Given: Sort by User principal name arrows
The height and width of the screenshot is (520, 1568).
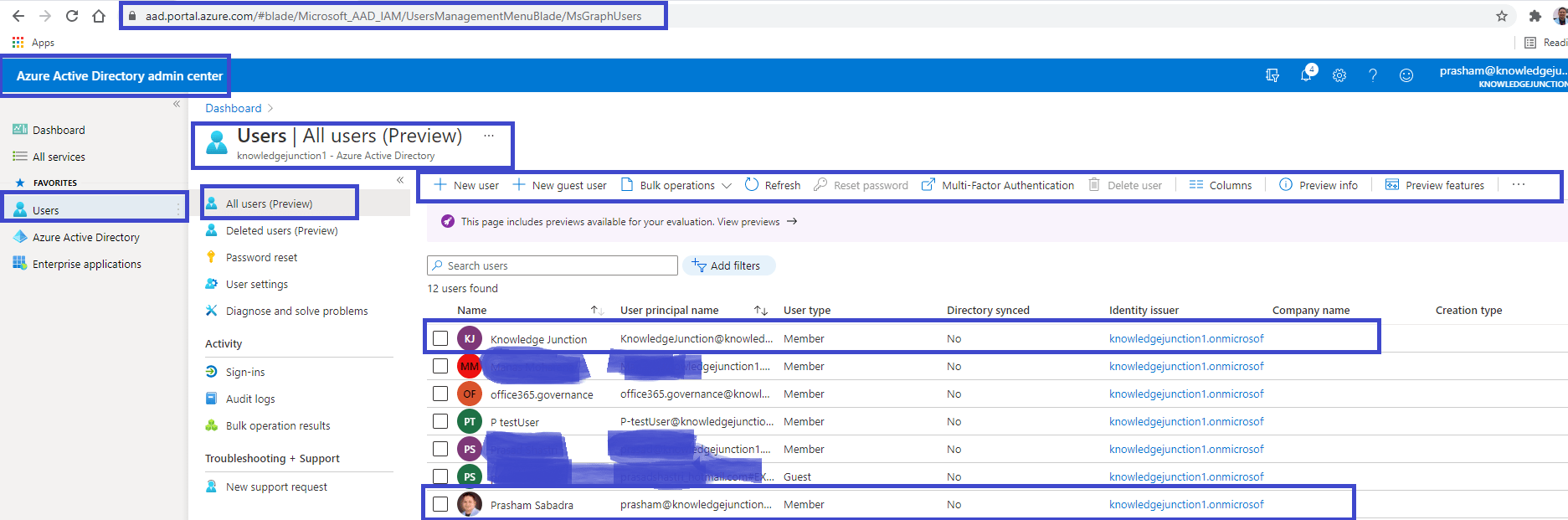Looking at the screenshot, I should [x=761, y=311].
